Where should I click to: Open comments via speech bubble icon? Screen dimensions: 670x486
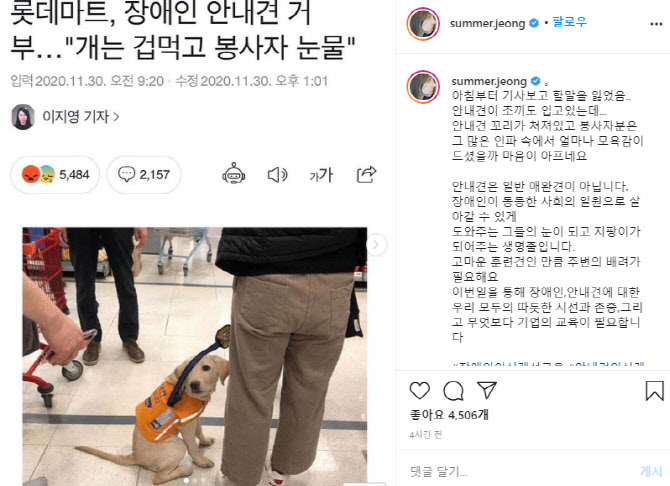[453, 390]
